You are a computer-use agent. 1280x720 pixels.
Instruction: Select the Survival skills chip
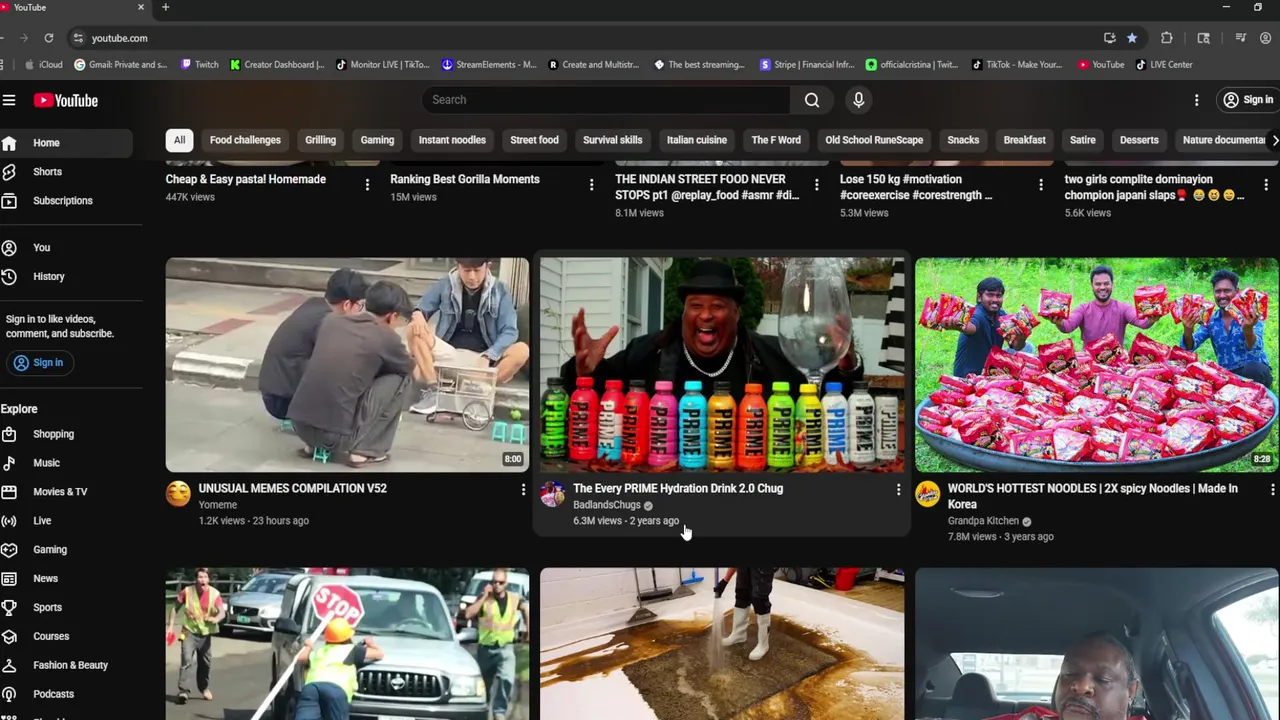click(x=613, y=140)
